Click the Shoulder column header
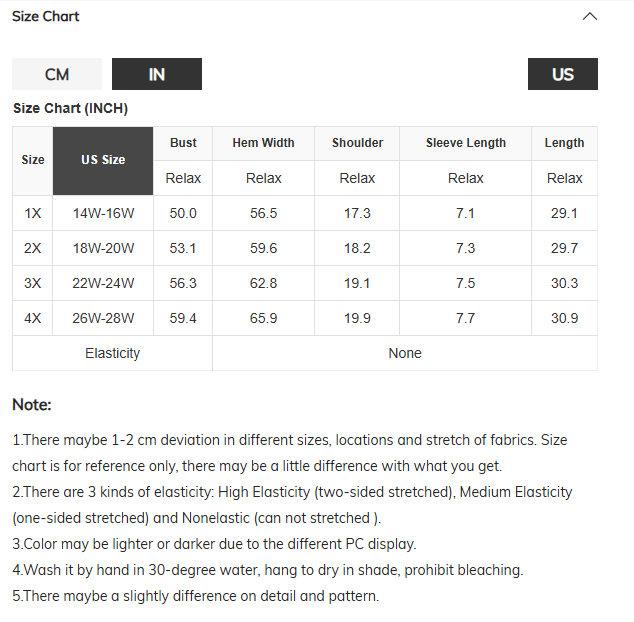Screen dimensions: 634x622 (x=357, y=143)
